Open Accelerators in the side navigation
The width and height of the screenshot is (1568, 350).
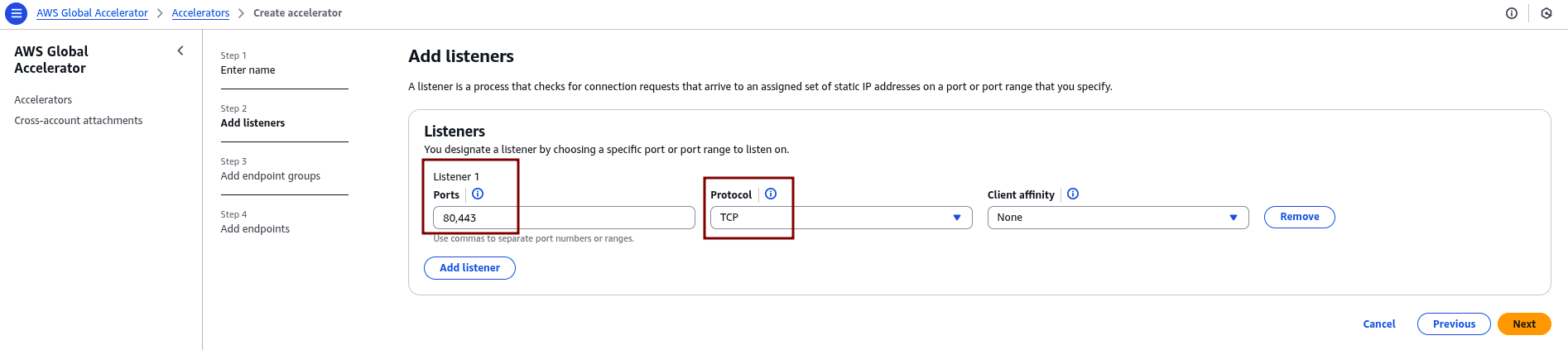pyautogui.click(x=43, y=100)
